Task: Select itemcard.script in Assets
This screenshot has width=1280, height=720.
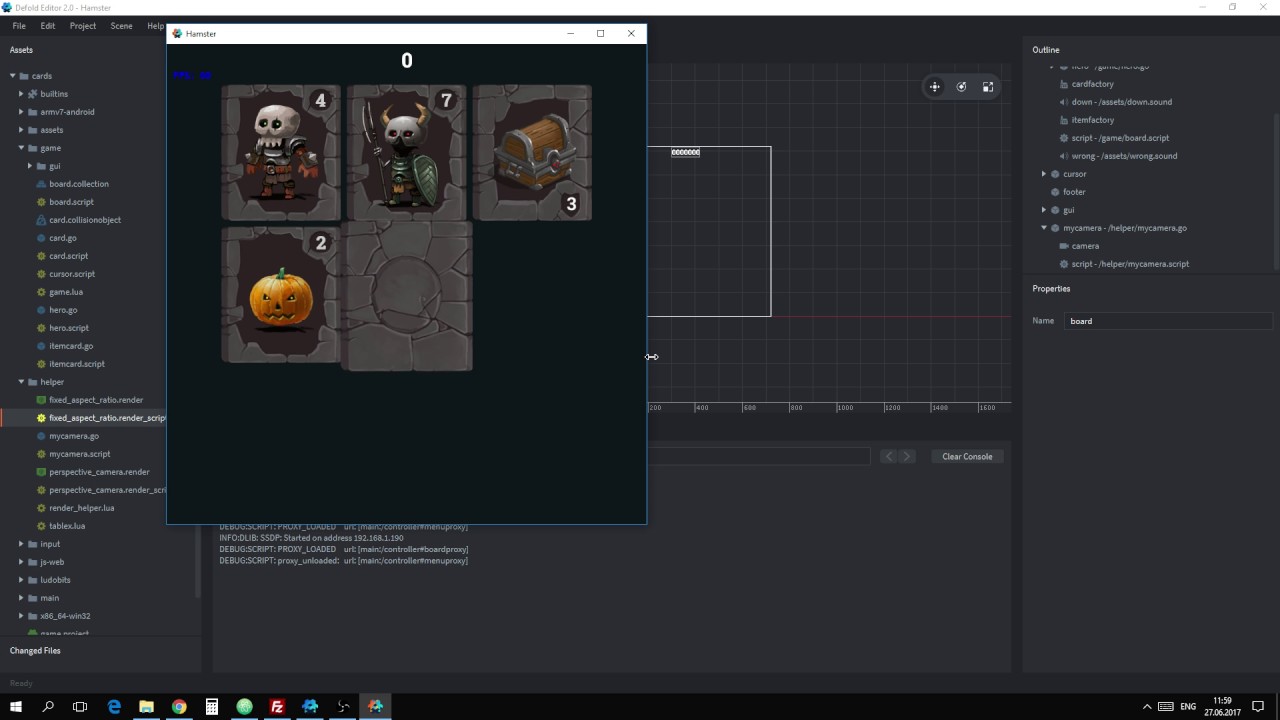Action: tap(77, 364)
